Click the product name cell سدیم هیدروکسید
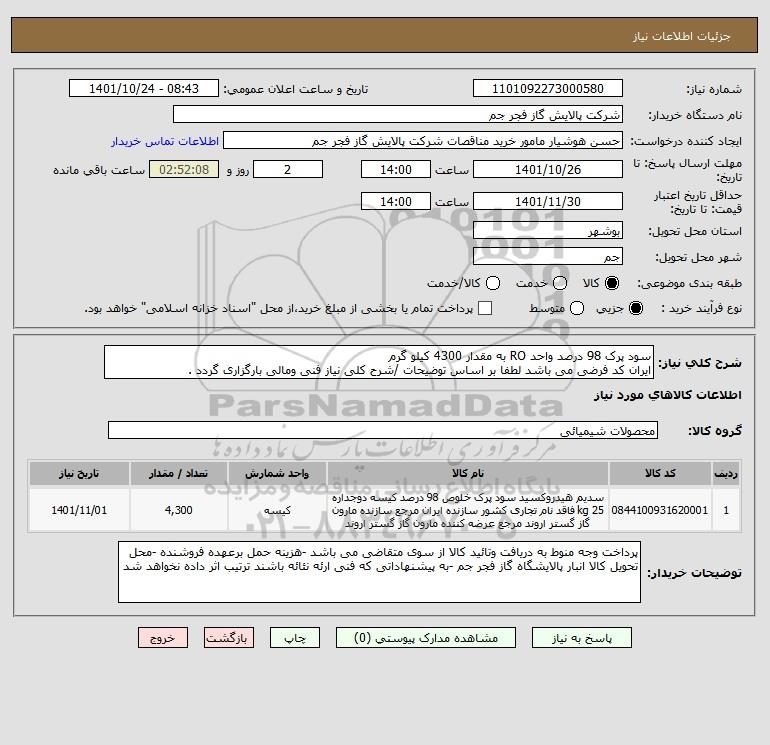Viewport: 770px width, 745px height. (x=468, y=510)
